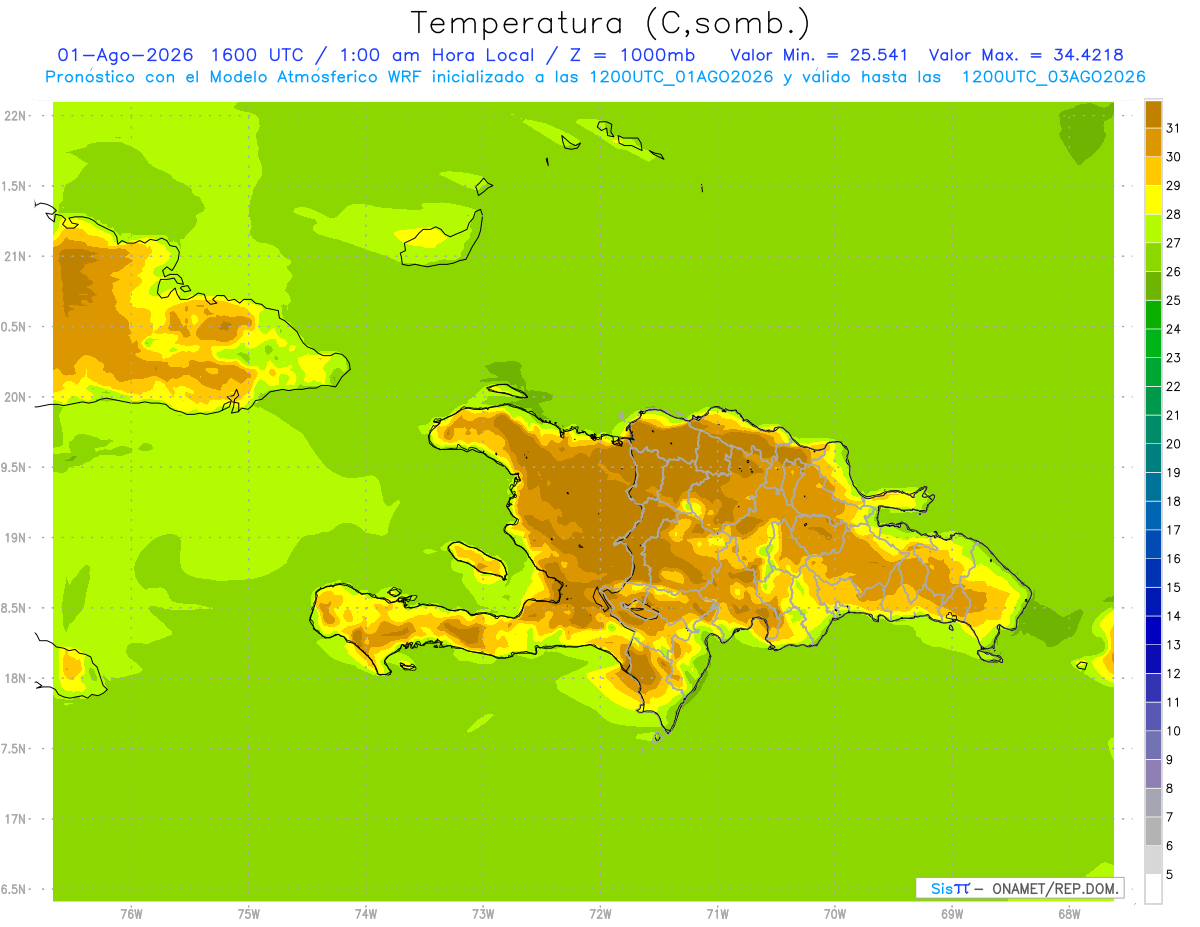Viewport: 1200px width, 927px height.
Task: Click the 70W longitude axis label
Action: coord(835,913)
